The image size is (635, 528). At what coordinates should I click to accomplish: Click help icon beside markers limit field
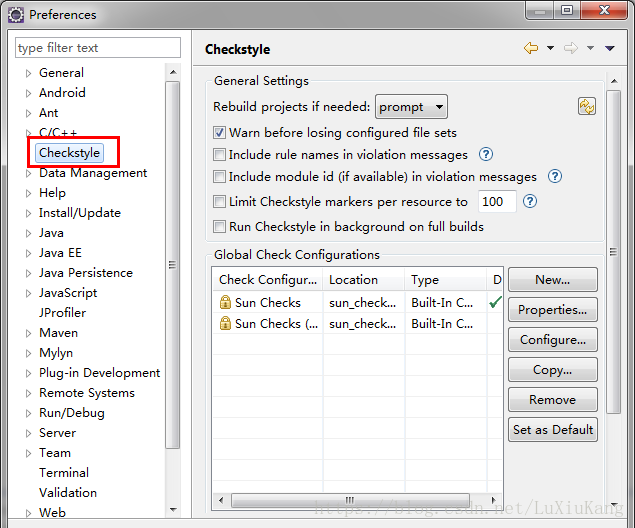pos(530,201)
